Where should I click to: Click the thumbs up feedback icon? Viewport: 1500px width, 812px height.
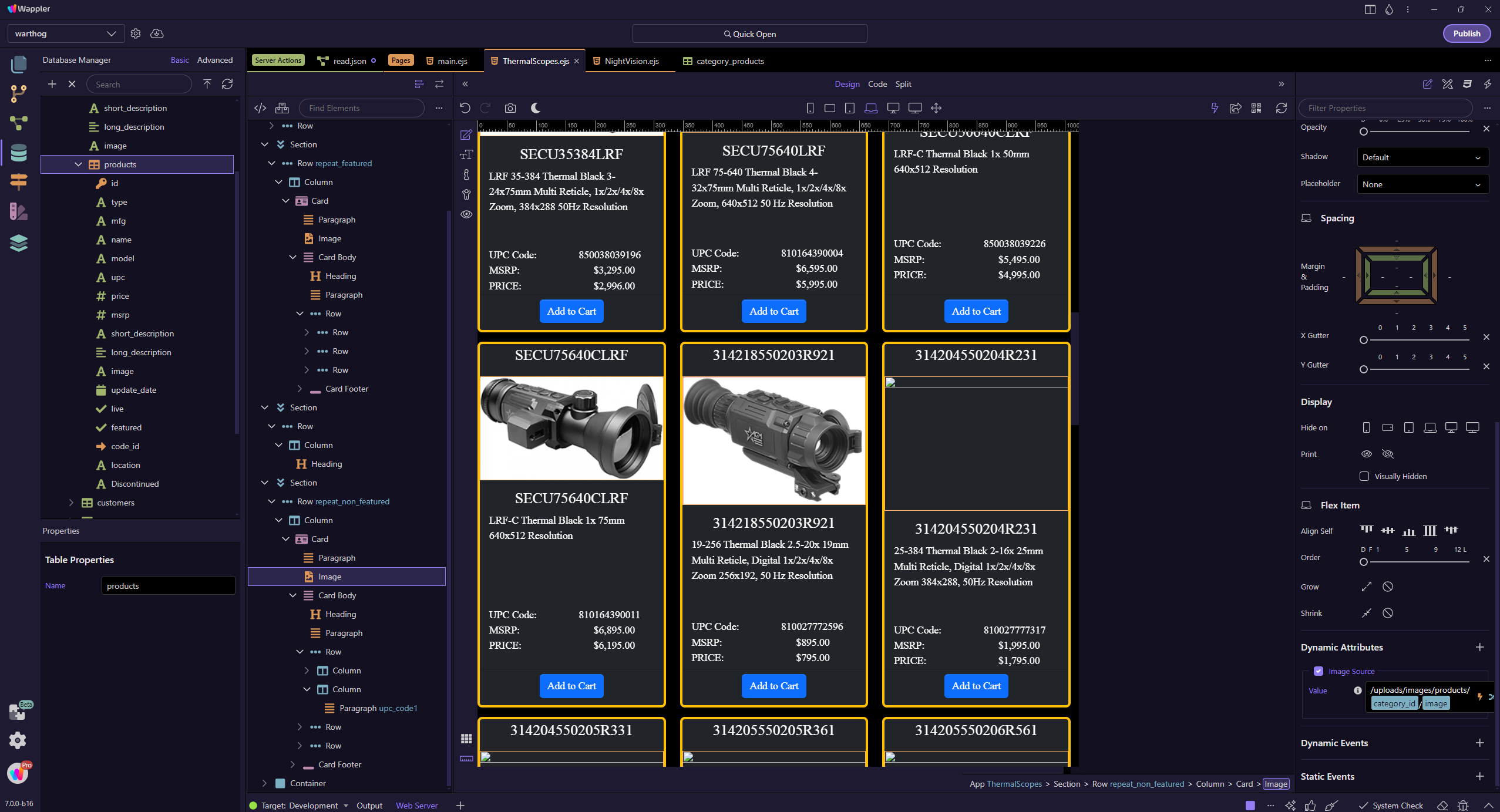(1310, 806)
